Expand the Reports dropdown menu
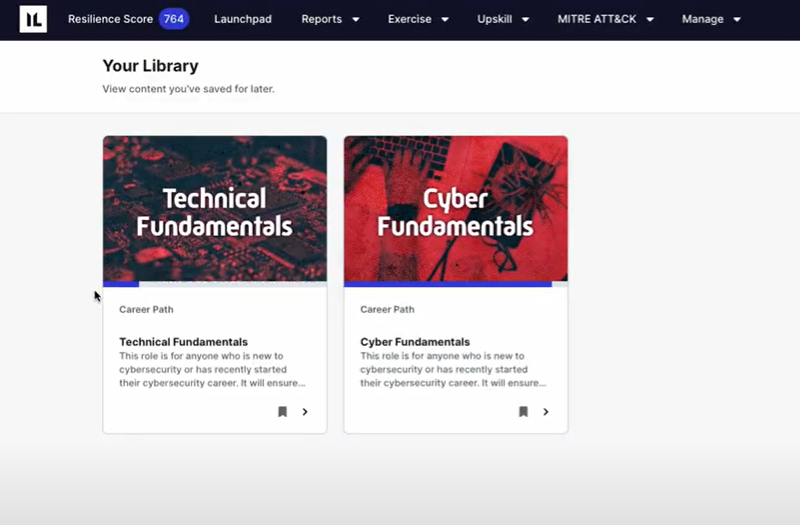The image size is (800, 525). tap(330, 19)
